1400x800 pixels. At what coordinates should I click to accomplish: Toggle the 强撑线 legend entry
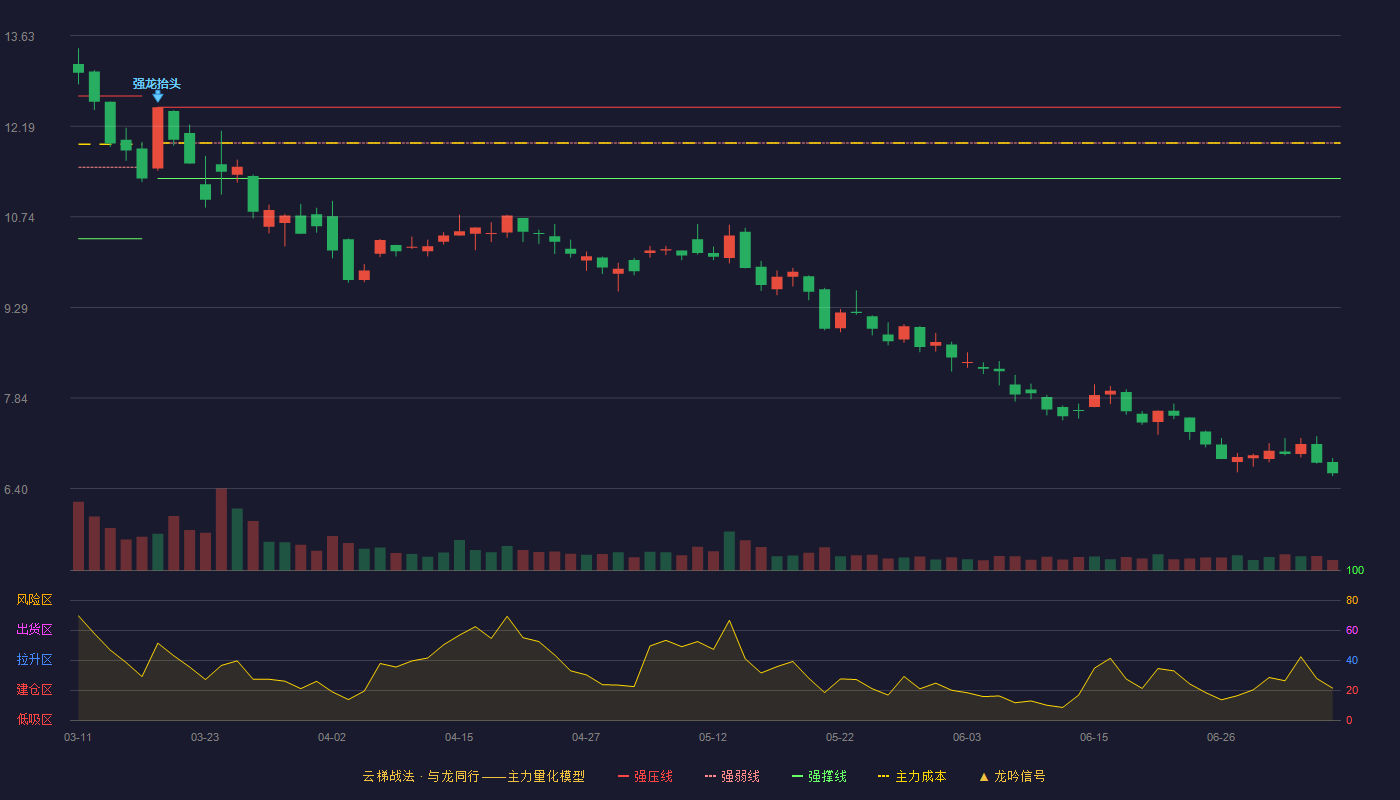pos(819,777)
